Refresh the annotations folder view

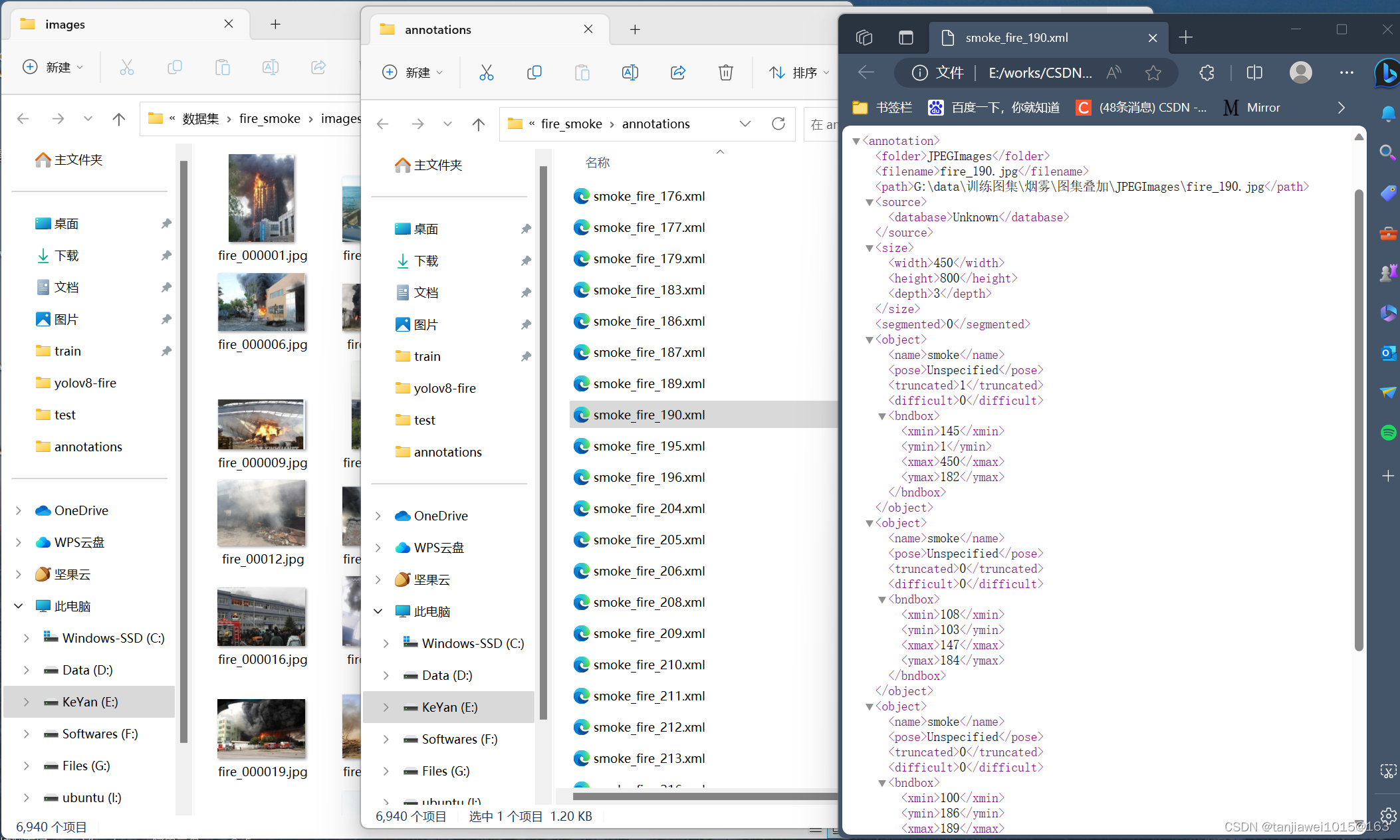[778, 124]
